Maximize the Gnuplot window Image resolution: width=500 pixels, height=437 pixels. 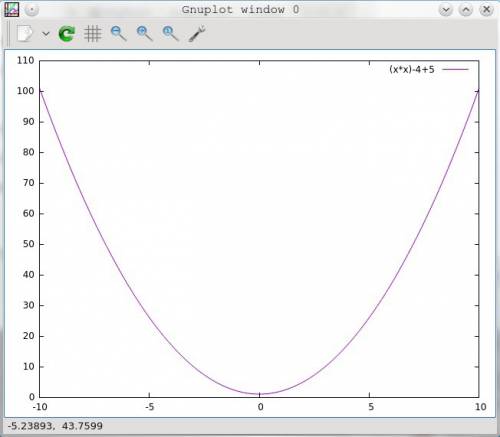click(x=466, y=10)
